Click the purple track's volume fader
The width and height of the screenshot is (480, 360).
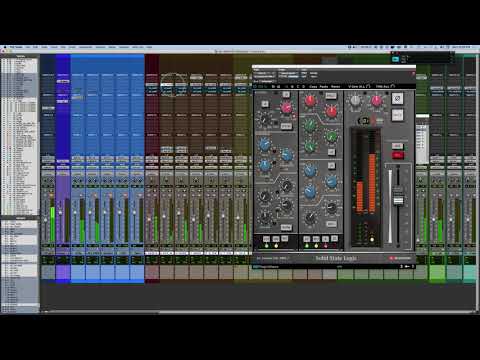coord(60,213)
